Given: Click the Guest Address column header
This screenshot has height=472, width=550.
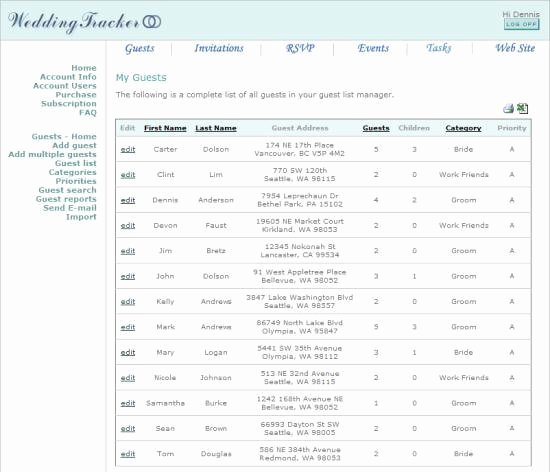Looking at the screenshot, I should [x=300, y=128].
